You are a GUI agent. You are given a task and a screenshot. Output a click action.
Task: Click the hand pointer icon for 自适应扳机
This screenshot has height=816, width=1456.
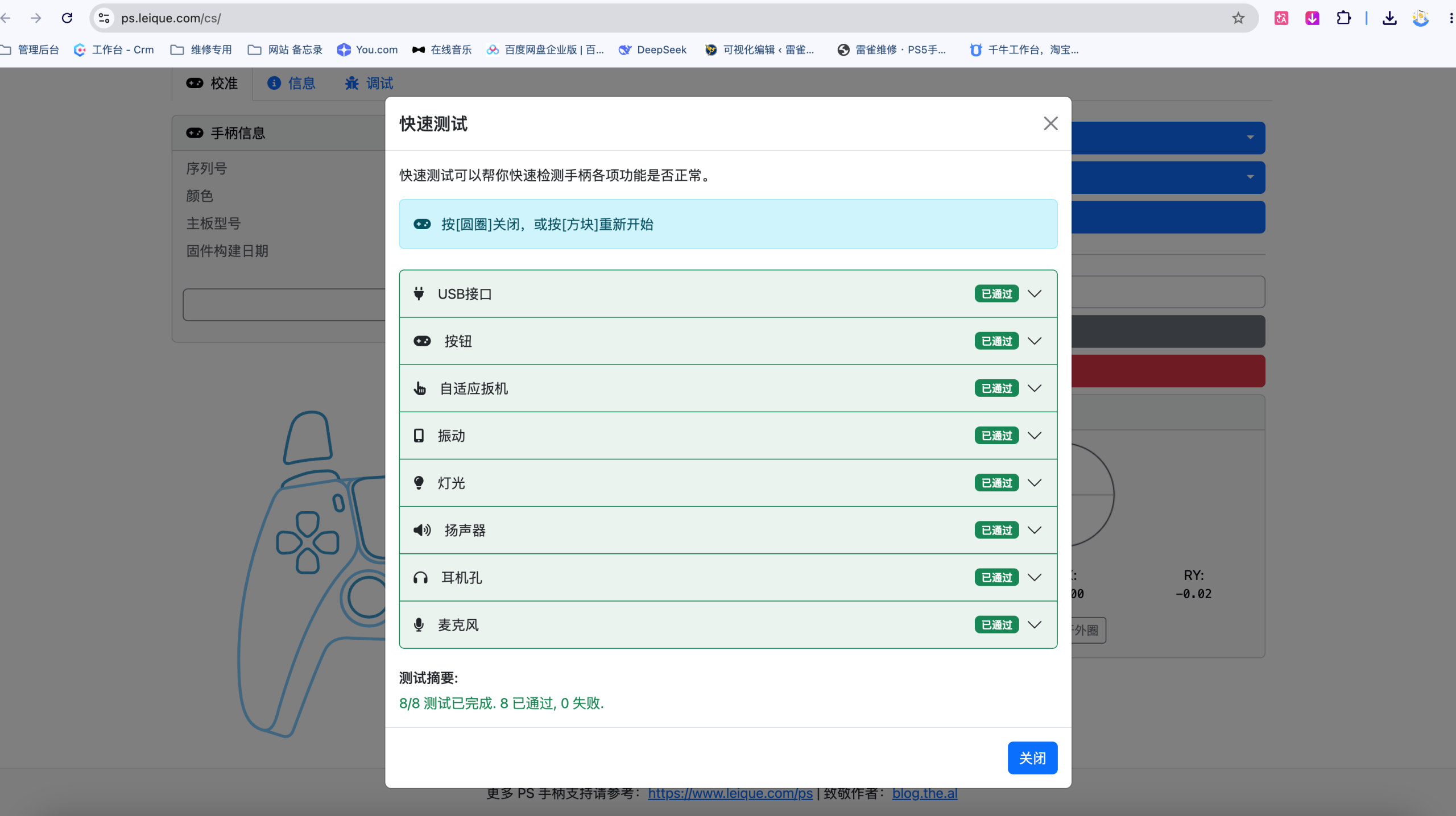(420, 388)
